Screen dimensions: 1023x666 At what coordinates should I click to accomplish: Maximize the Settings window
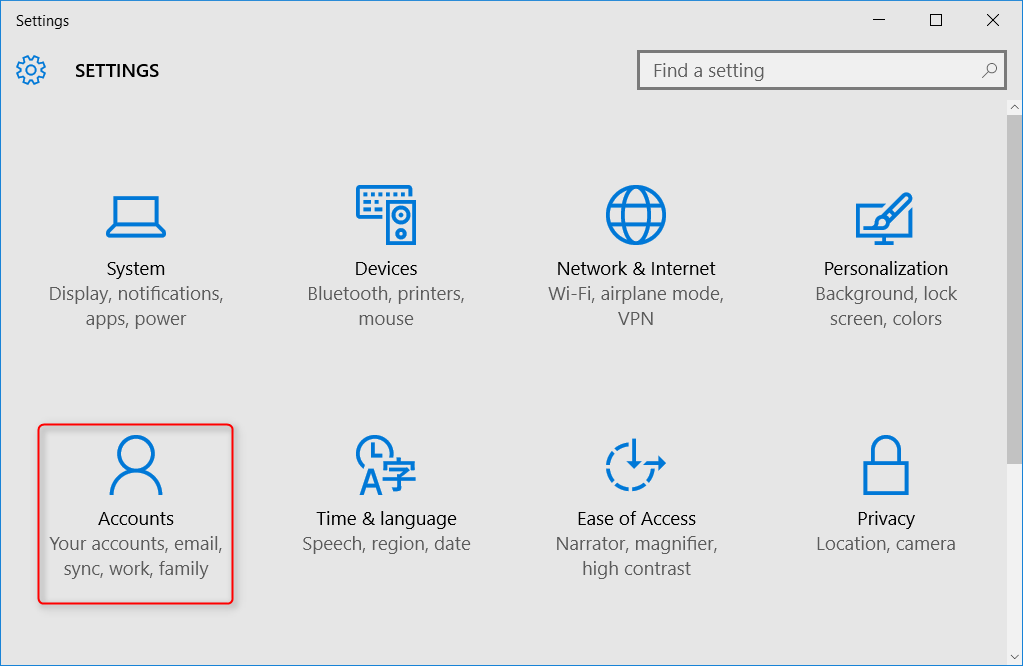coord(936,20)
